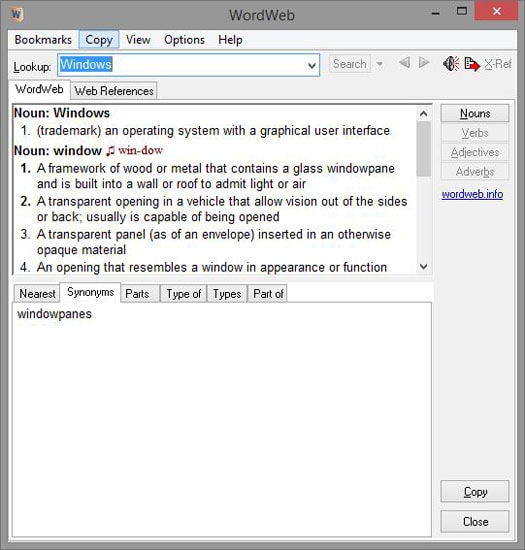Screen dimensions: 525x550
Task: Open the wordweb.info link
Action: [472, 194]
